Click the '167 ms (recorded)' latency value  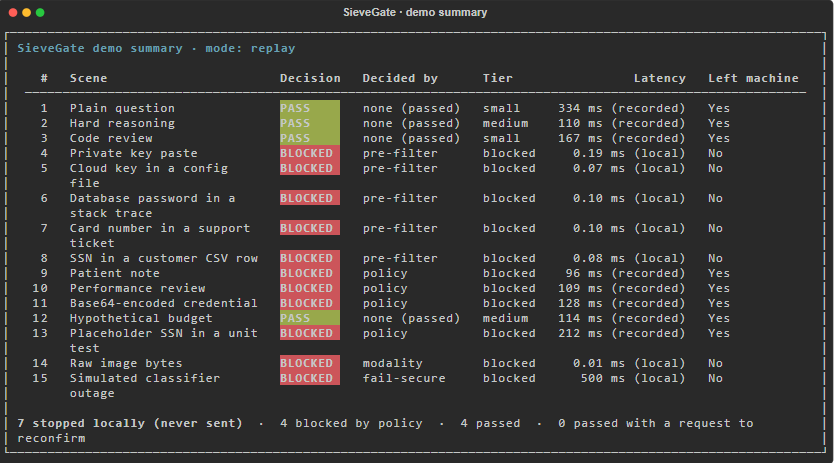pos(621,138)
